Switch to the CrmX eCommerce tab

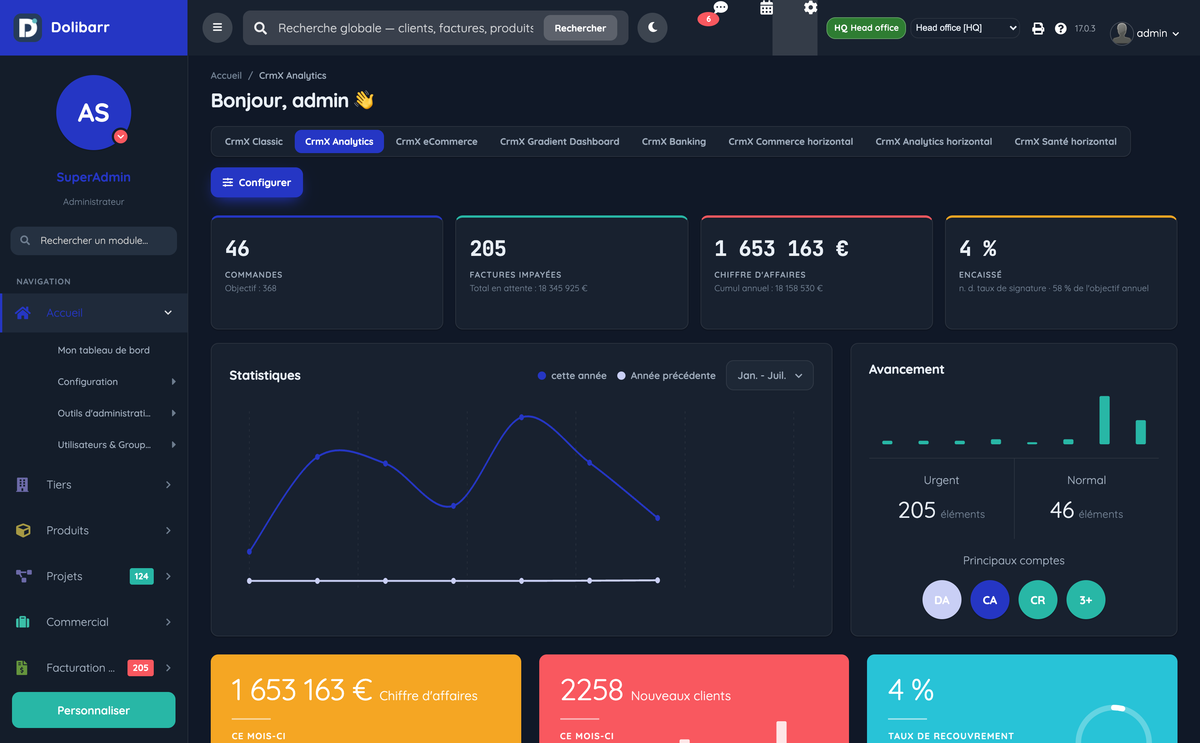click(x=436, y=141)
